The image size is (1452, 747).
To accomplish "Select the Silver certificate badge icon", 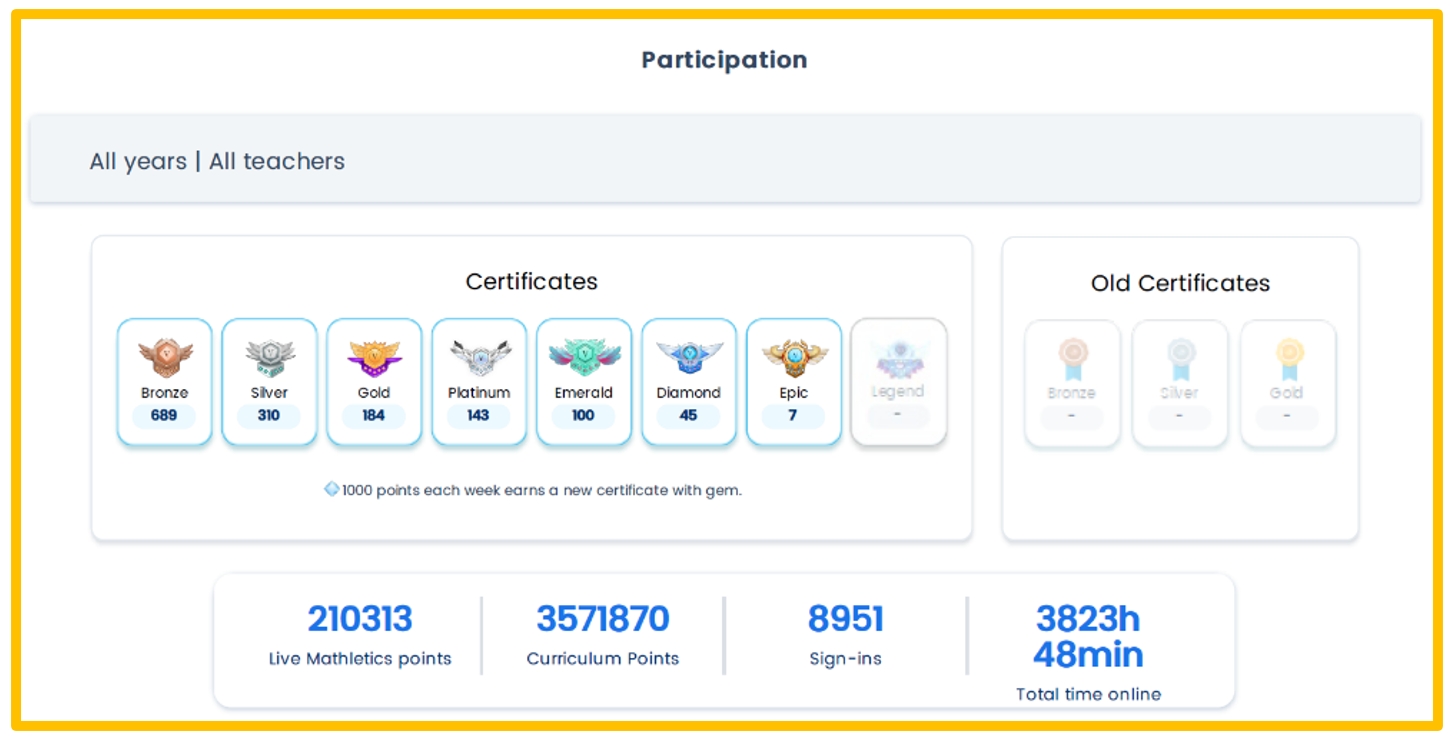I will point(269,357).
